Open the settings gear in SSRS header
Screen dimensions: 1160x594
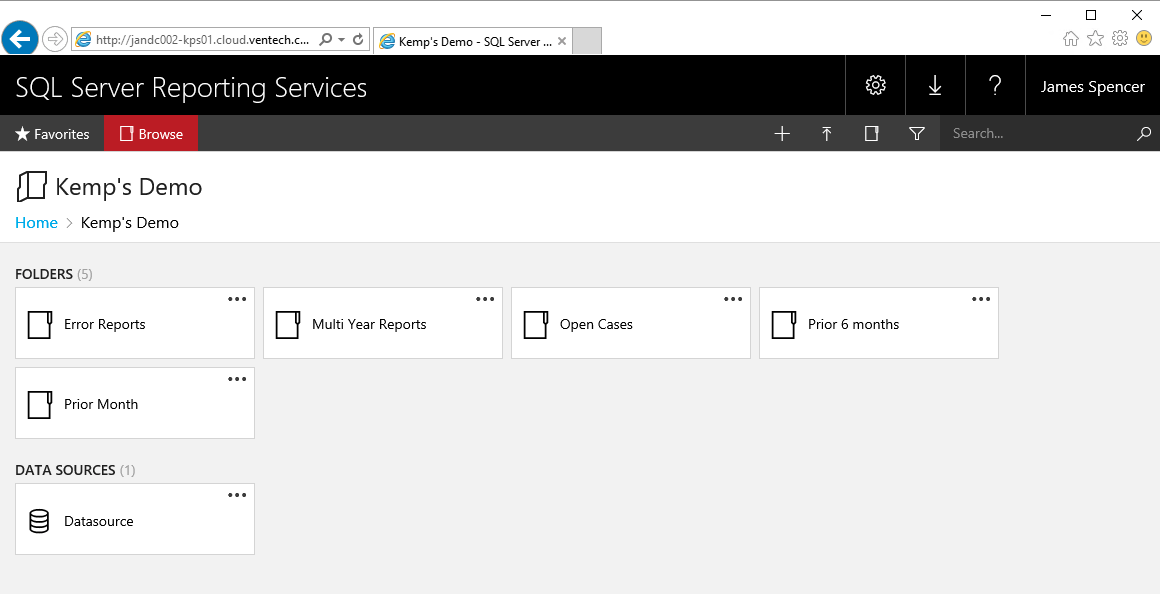[875, 86]
